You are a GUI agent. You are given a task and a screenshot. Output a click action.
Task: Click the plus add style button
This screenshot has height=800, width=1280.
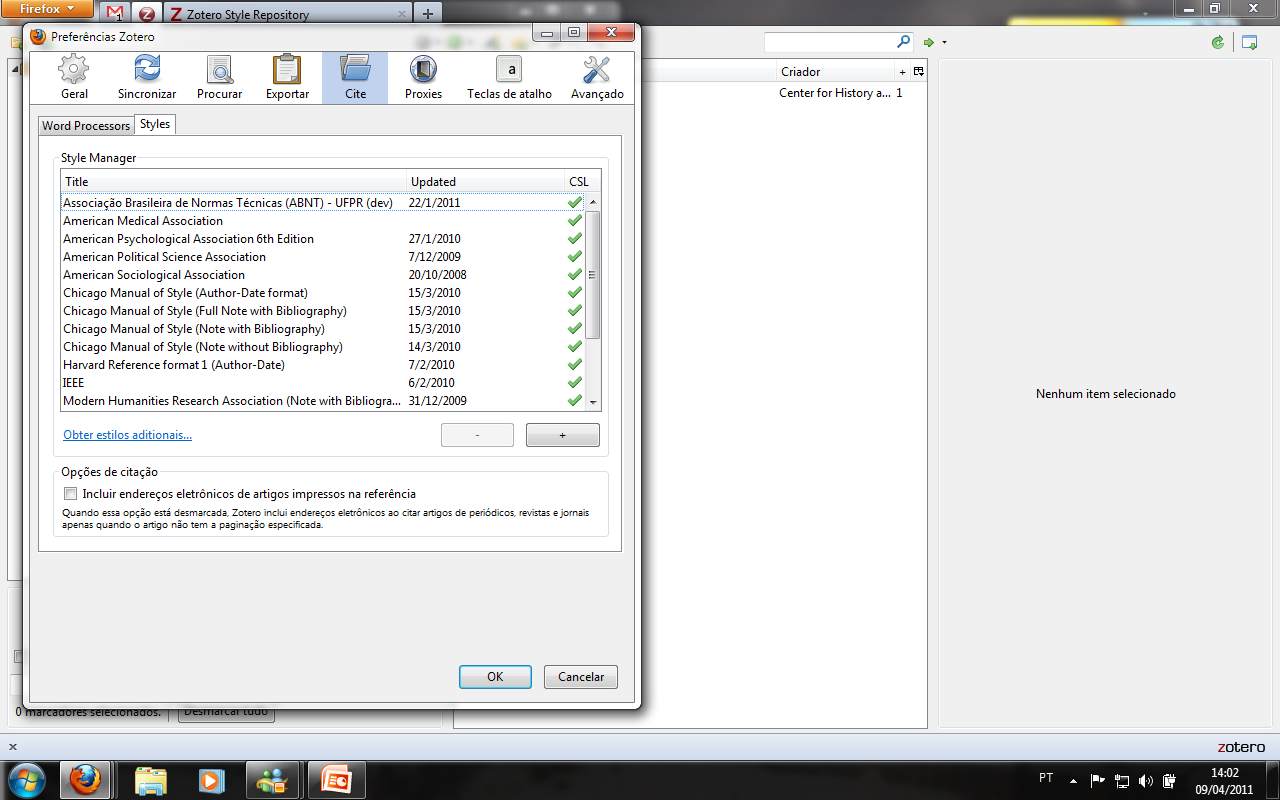click(563, 435)
